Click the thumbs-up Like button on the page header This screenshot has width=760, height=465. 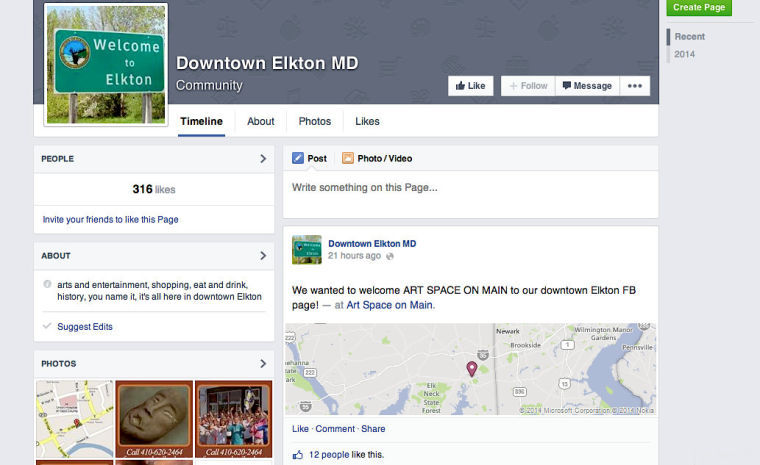coord(470,86)
